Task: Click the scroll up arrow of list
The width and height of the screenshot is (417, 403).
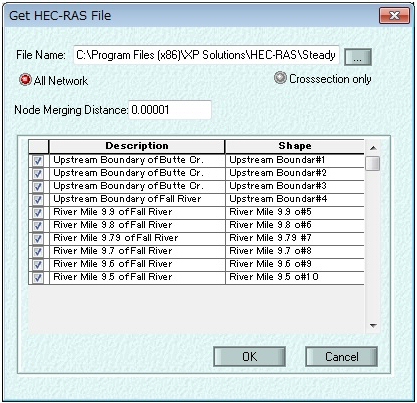Action: [373, 148]
